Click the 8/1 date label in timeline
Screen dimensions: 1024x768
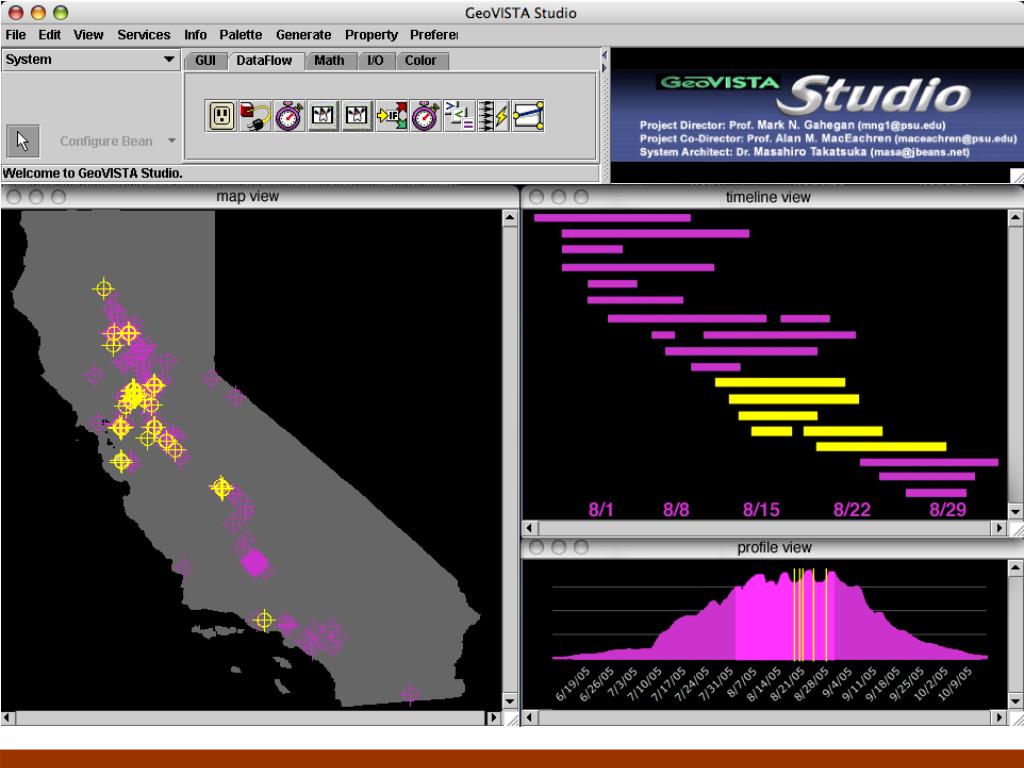pyautogui.click(x=601, y=509)
